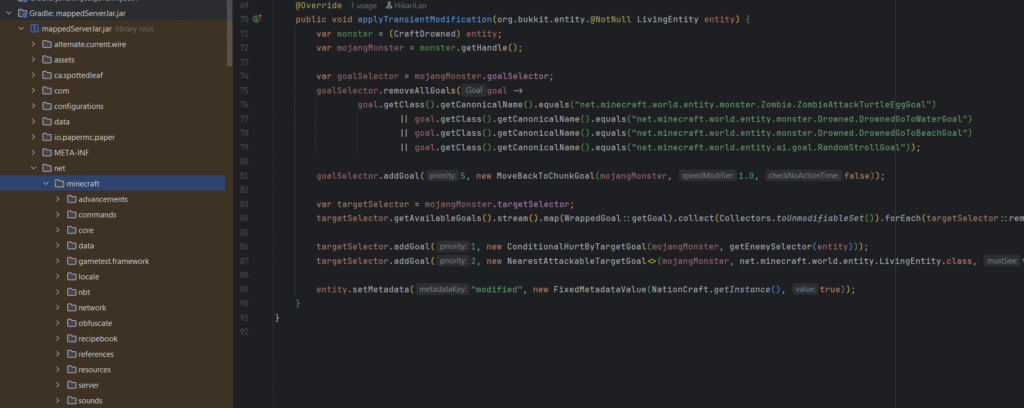Screen dimensions: 1024x408
Task: Click the DrownedGoToBeachGoal string on line 78
Action: coord(800,133)
